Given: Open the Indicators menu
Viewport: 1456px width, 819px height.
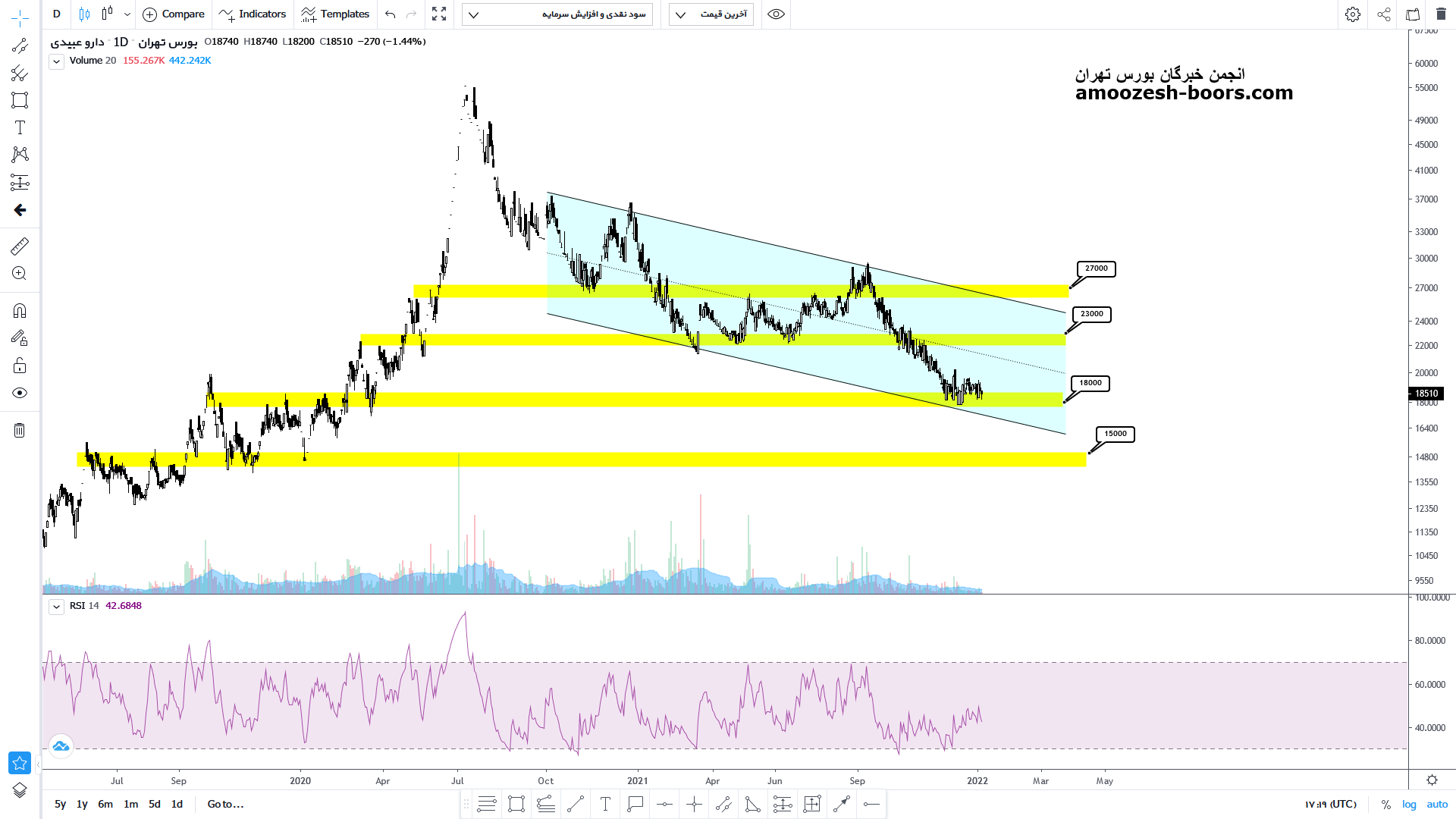Looking at the screenshot, I should [253, 14].
